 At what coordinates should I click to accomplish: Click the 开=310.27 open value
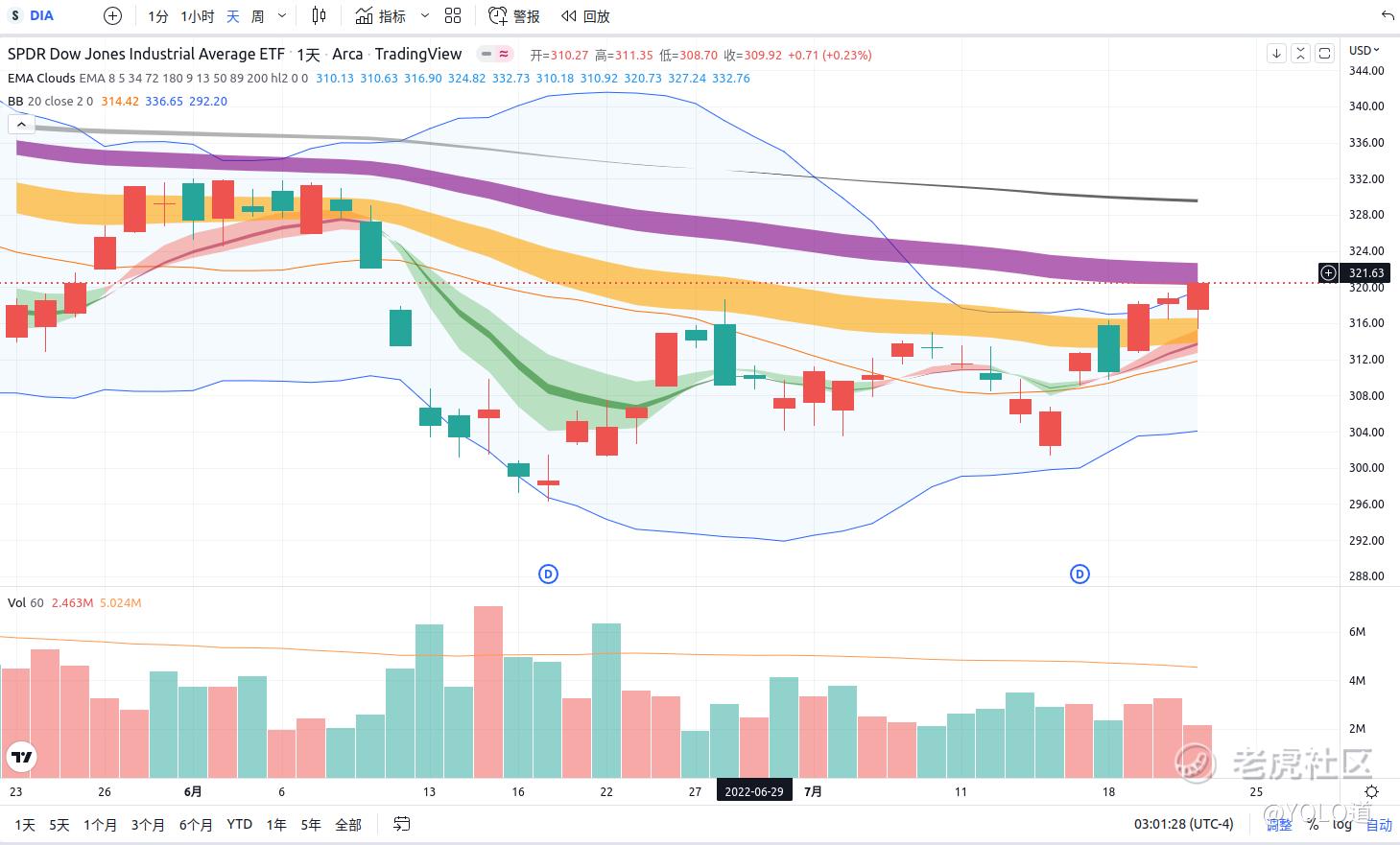click(x=559, y=56)
